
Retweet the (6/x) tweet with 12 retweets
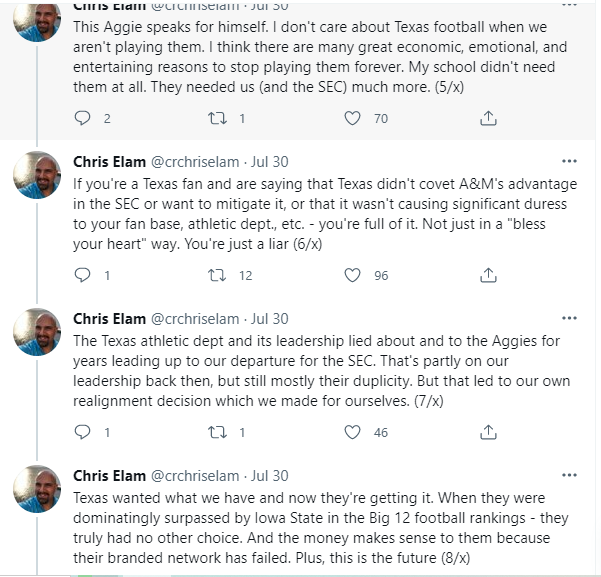pyautogui.click(x=217, y=275)
